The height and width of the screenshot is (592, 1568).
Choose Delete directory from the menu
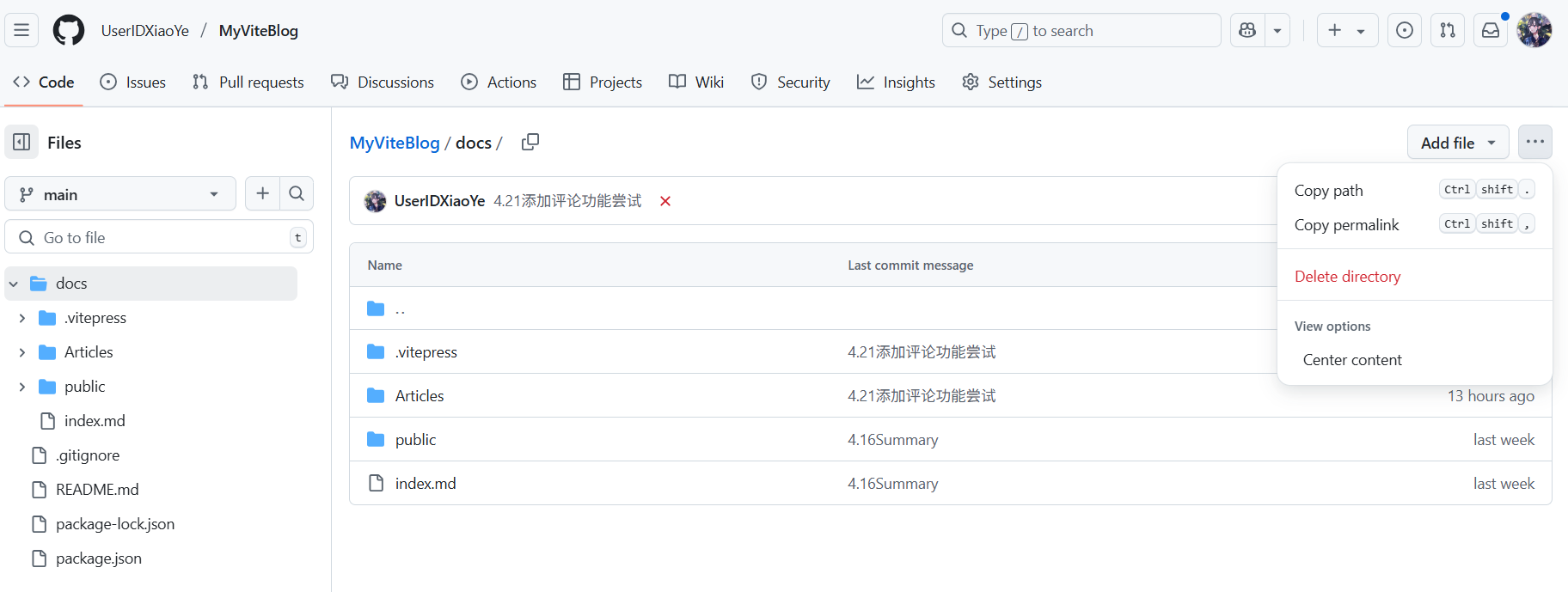click(x=1414, y=276)
